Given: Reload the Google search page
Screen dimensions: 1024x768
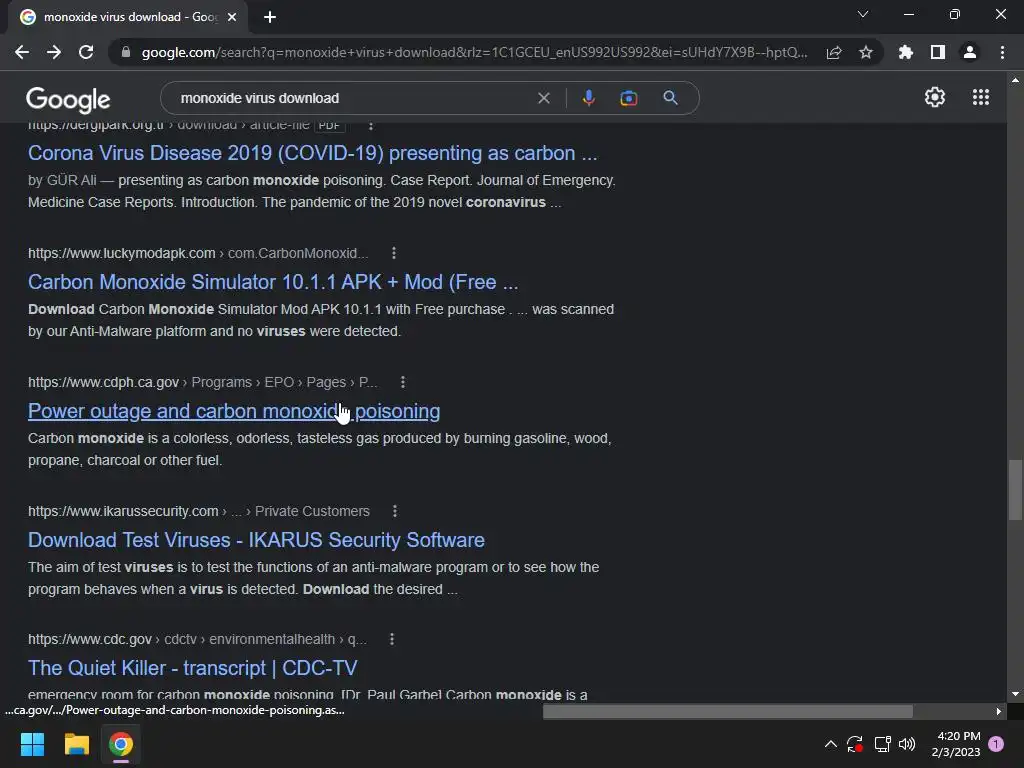Looking at the screenshot, I should (x=86, y=52).
